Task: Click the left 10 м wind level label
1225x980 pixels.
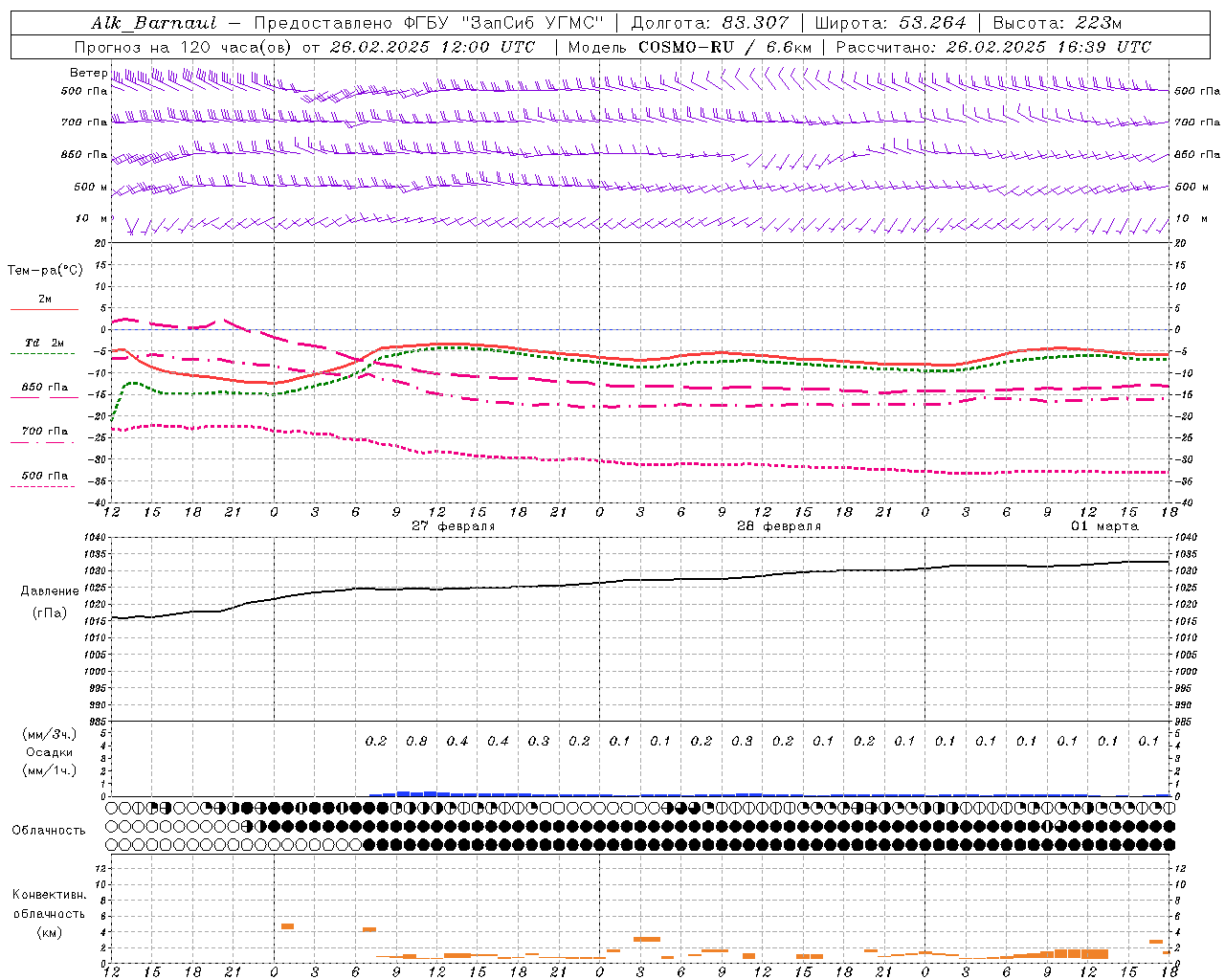Action: pyautogui.click(x=91, y=219)
